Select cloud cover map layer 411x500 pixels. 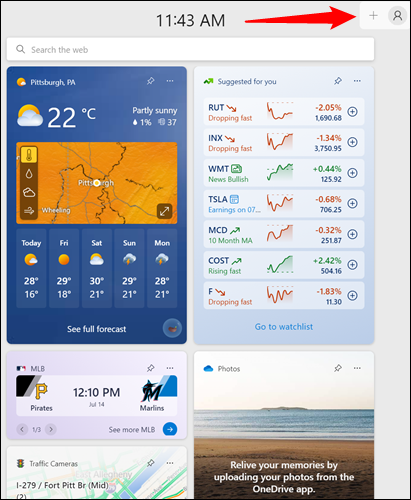[29, 192]
